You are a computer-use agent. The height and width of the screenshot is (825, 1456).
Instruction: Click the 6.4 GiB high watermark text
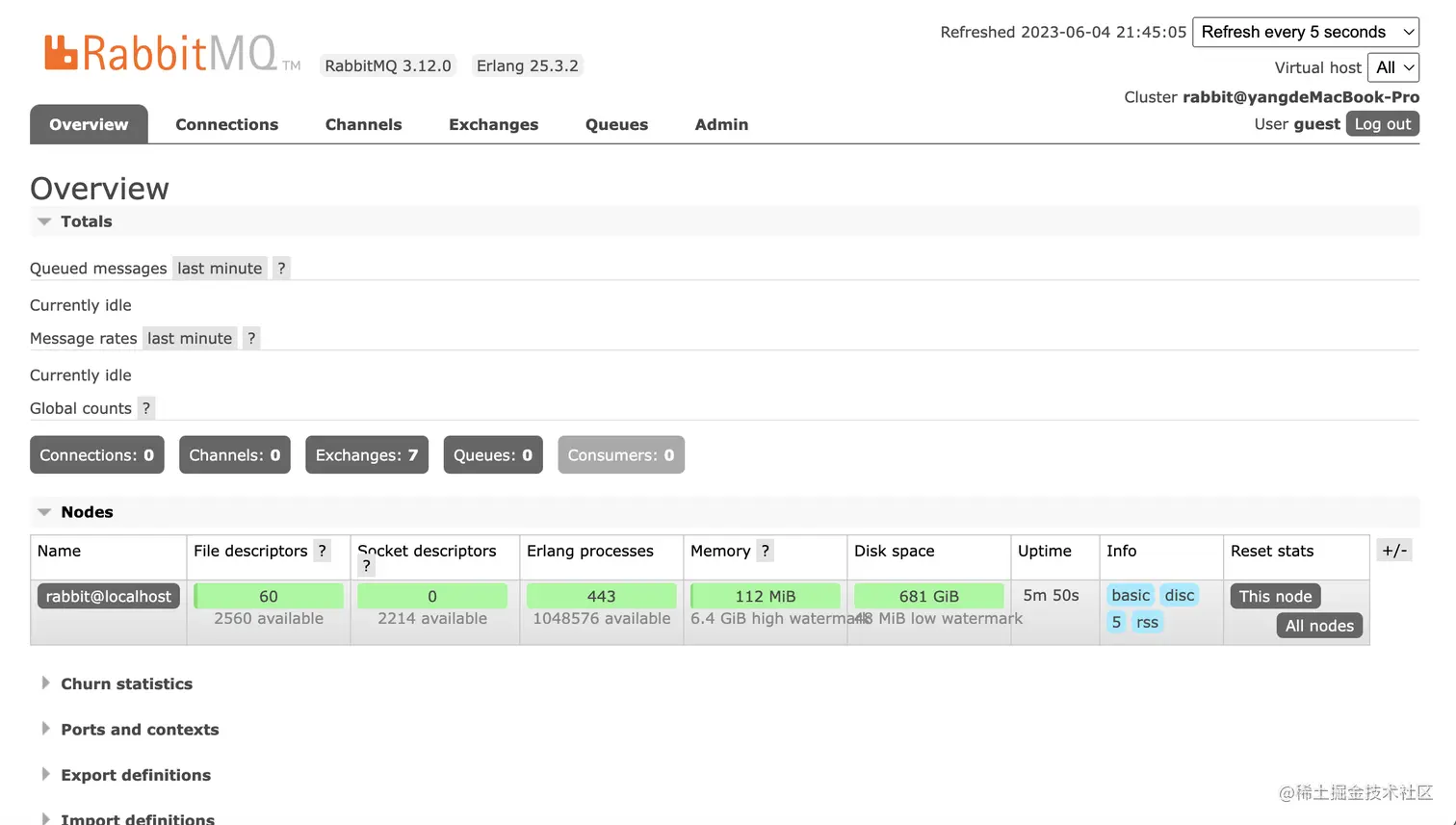[780, 618]
